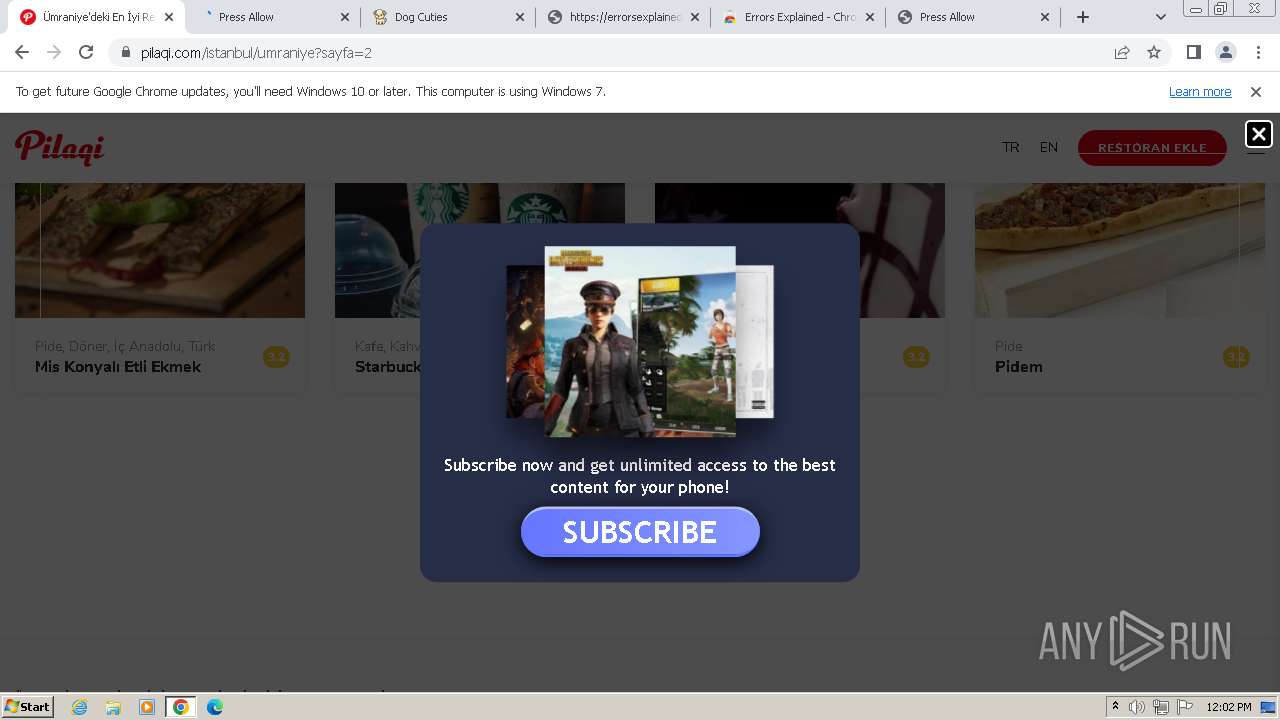This screenshot has width=1280, height=720.
Task: Open the share page icon in address bar
Action: (1122, 52)
